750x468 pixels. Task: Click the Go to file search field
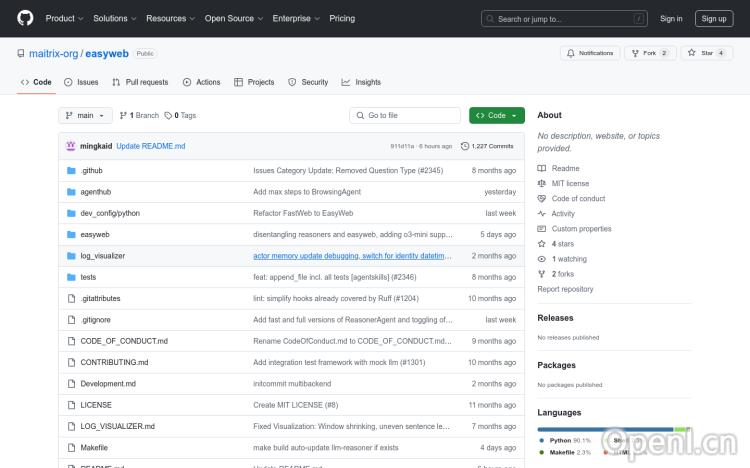pyautogui.click(x=405, y=115)
